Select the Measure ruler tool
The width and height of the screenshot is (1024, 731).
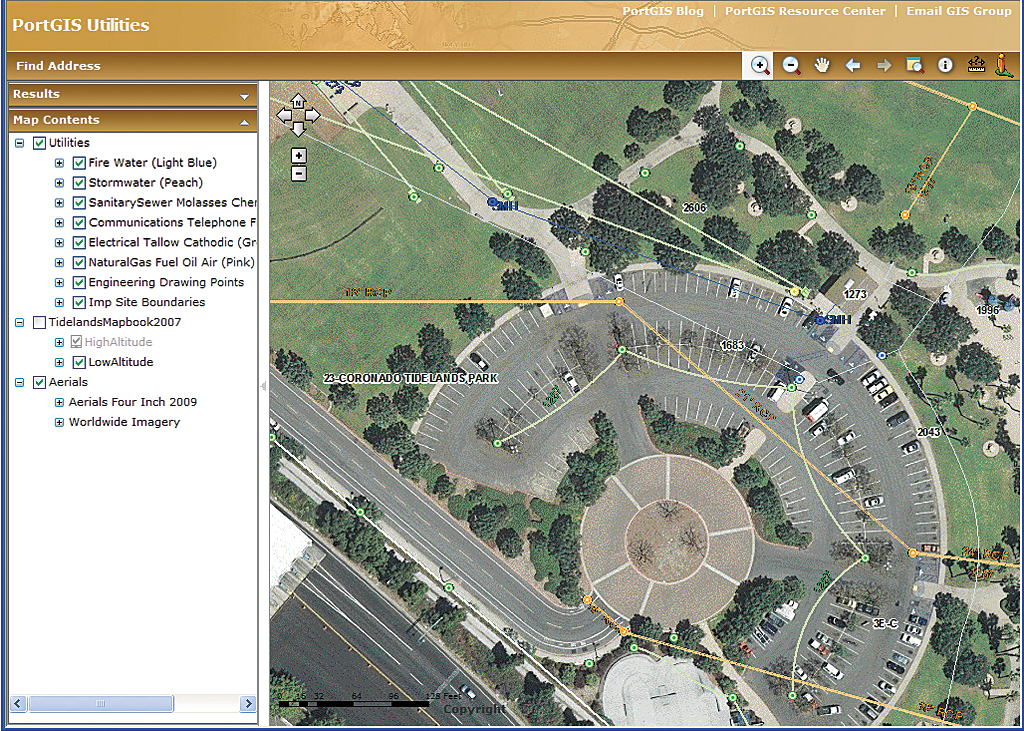(x=976, y=65)
